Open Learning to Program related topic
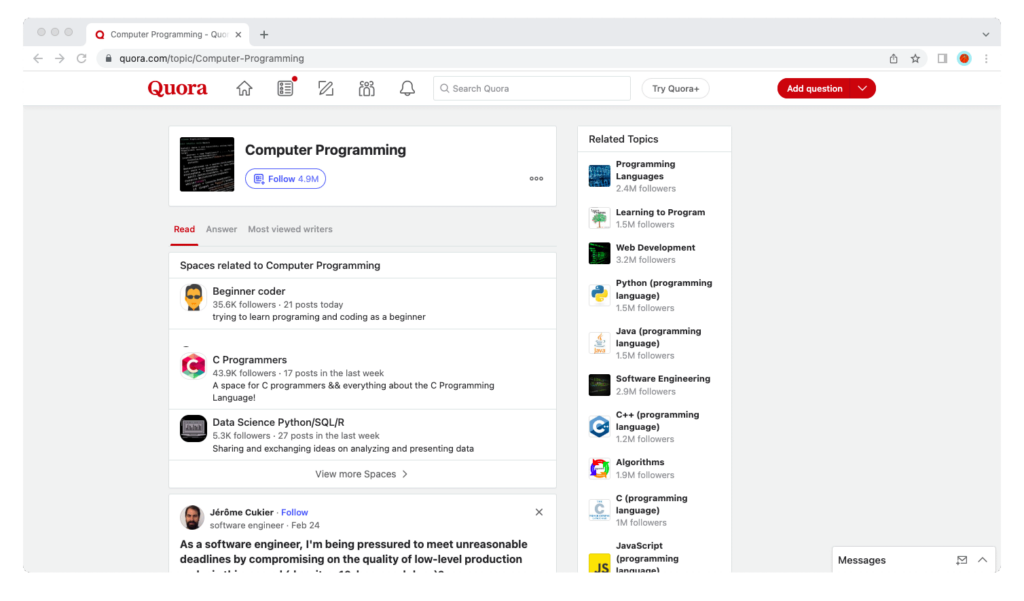 pyautogui.click(x=660, y=212)
